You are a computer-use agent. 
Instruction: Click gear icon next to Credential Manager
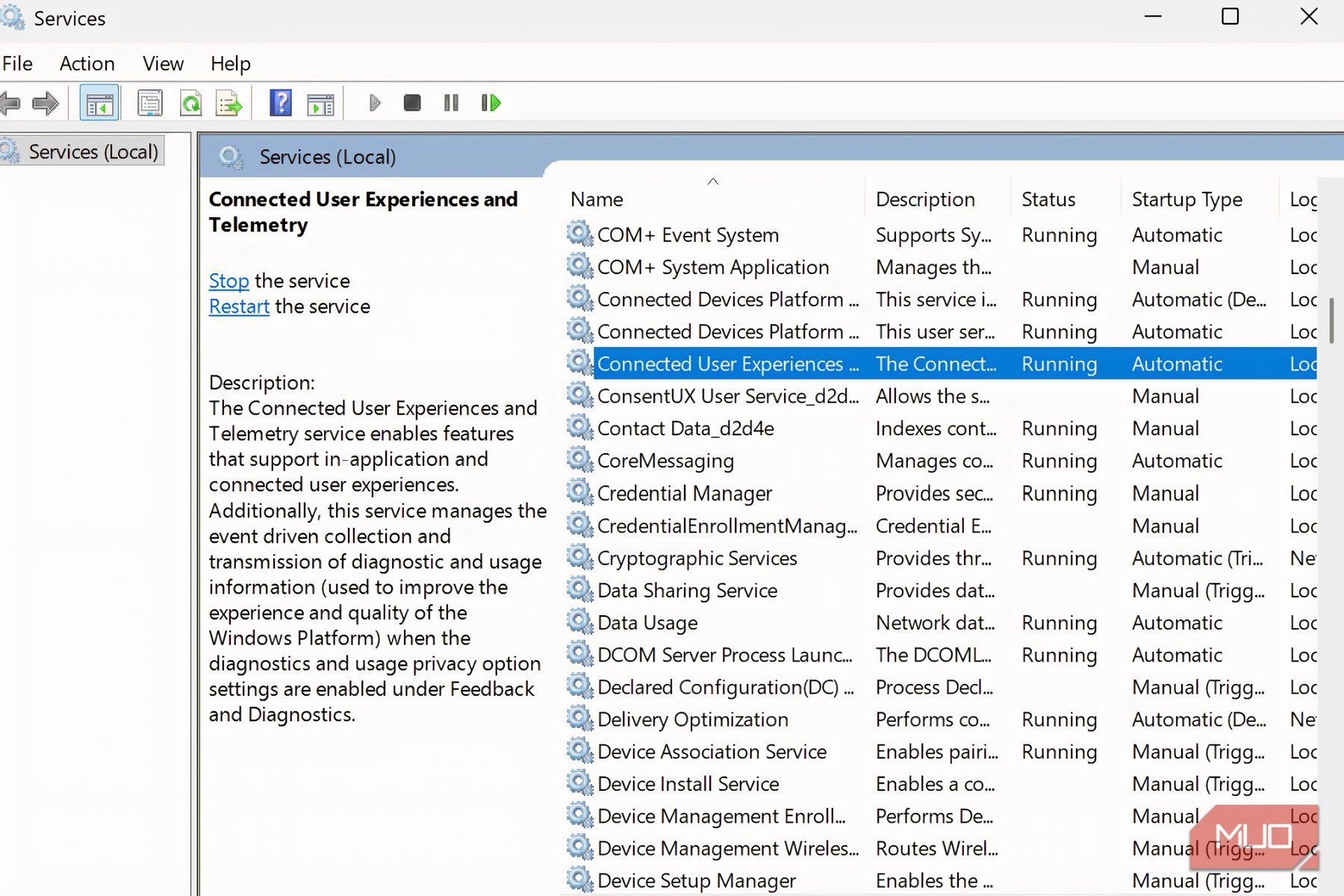[x=579, y=492]
